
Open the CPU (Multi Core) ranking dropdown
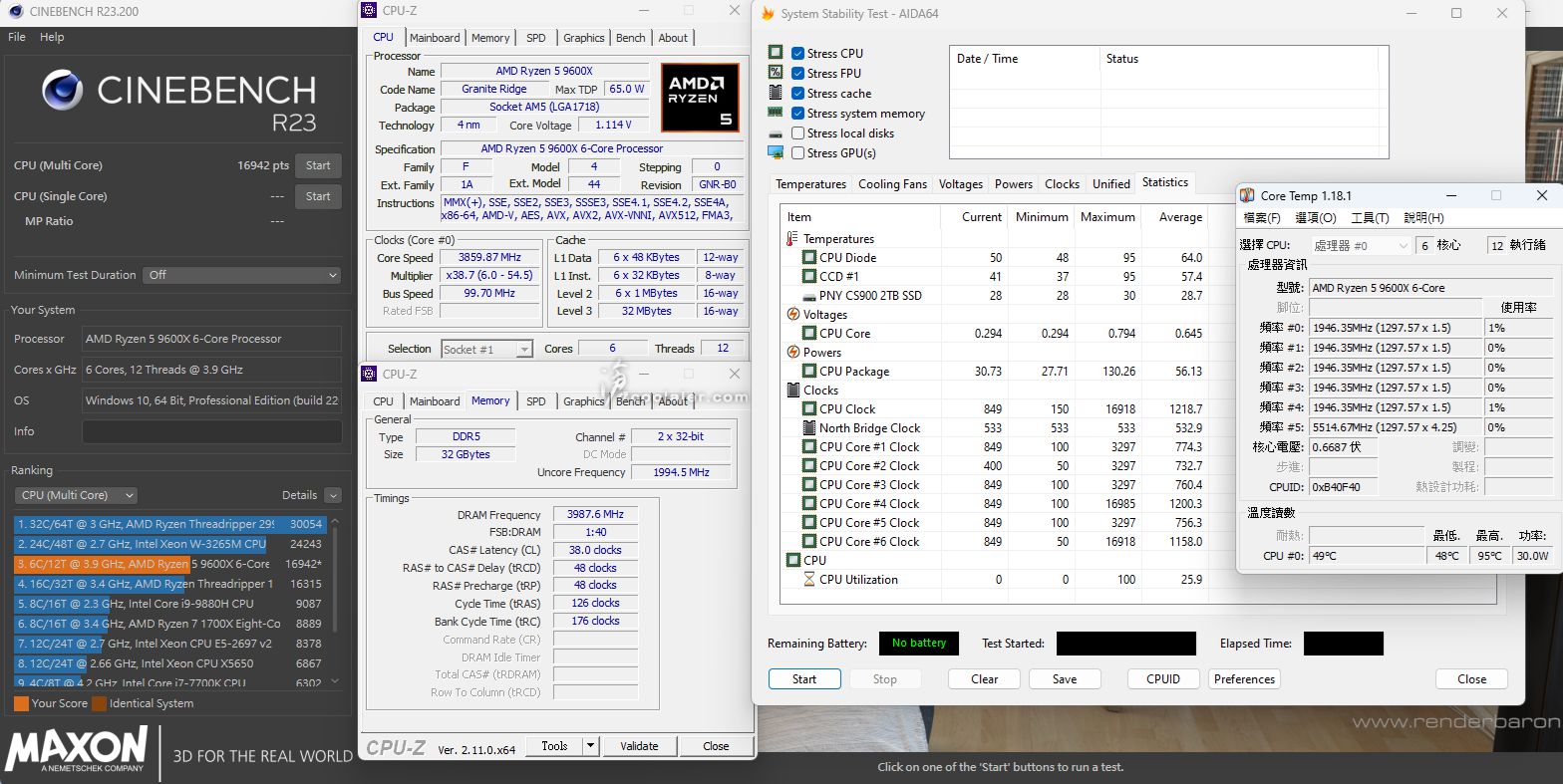pyautogui.click(x=76, y=495)
